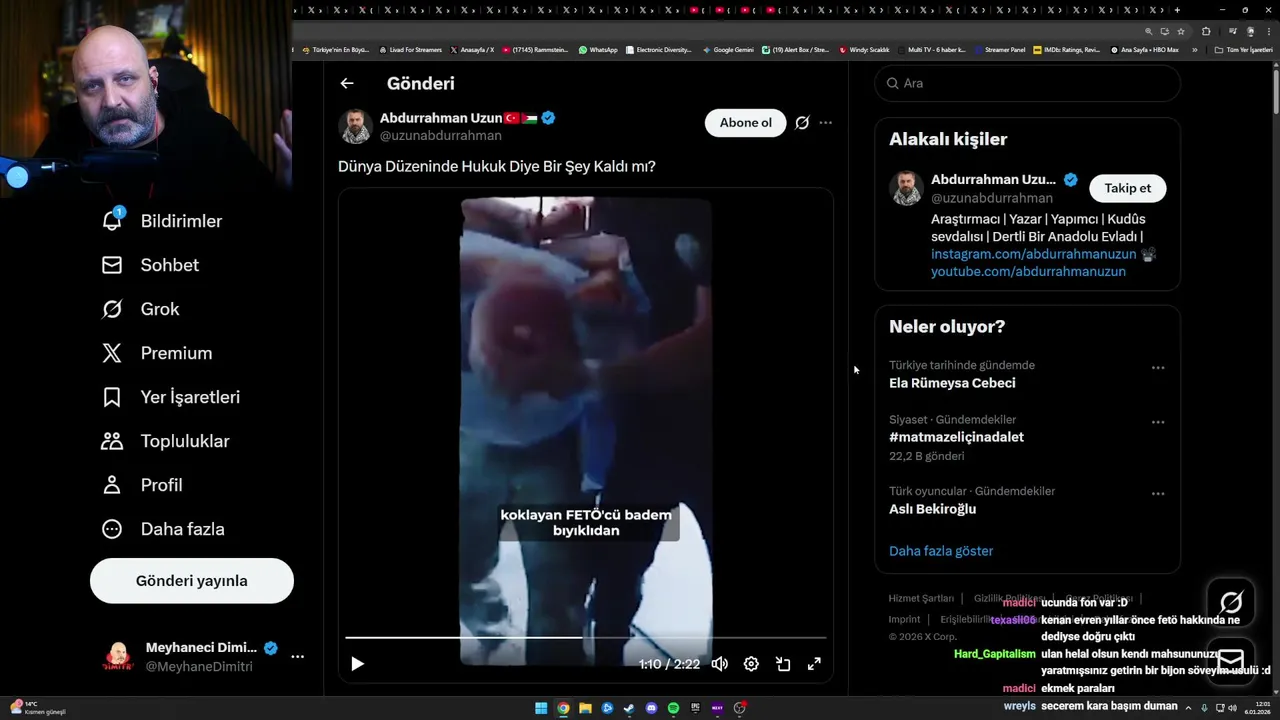Bookmark this page with the star icon

tap(1181, 31)
